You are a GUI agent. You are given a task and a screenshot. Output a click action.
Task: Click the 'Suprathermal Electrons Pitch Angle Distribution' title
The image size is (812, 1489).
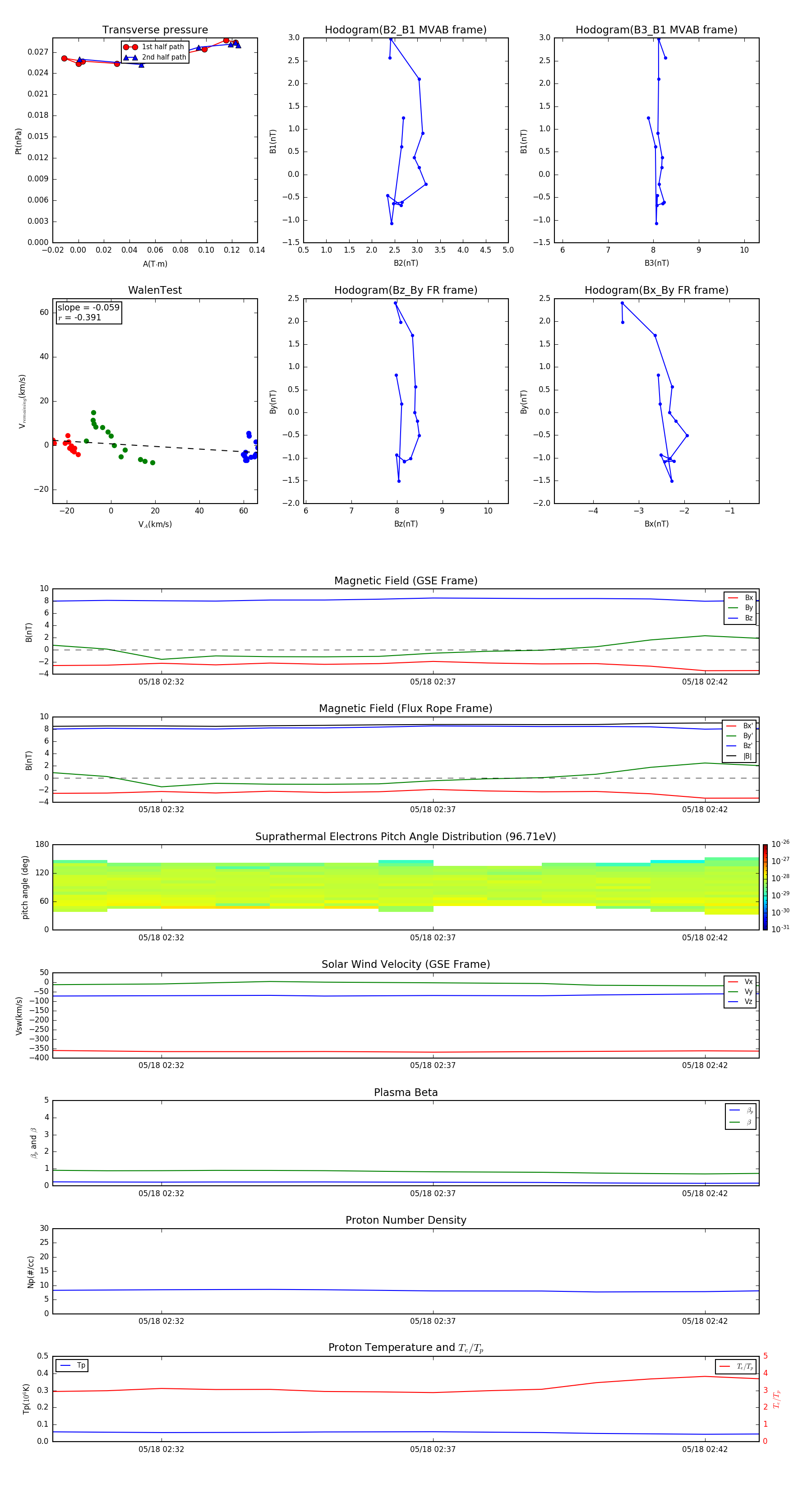[x=406, y=837]
